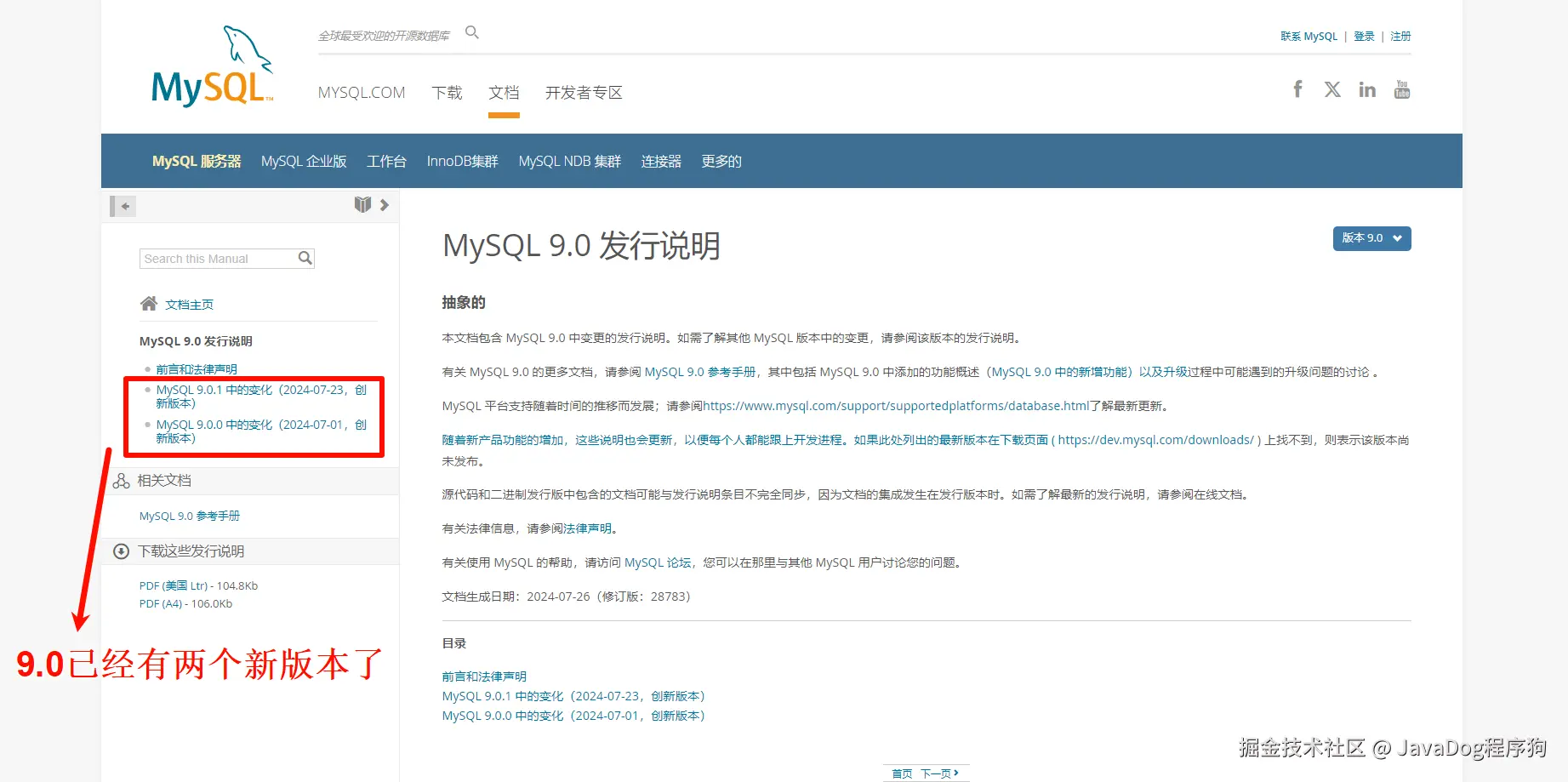Viewport: 1568px width, 782px height.
Task: Open MySQL's YouTube icon
Action: 1402,89
